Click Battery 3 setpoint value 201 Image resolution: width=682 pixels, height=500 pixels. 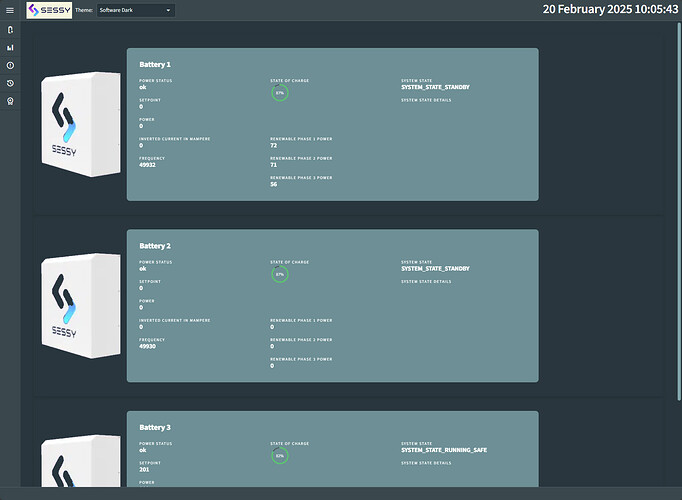pos(144,470)
